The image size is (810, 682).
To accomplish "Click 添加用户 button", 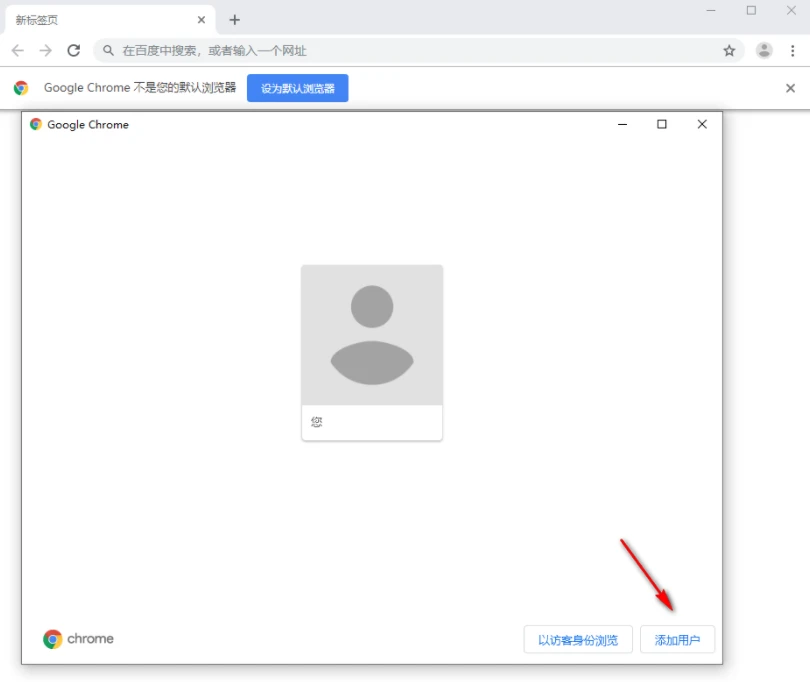I will coord(677,640).
